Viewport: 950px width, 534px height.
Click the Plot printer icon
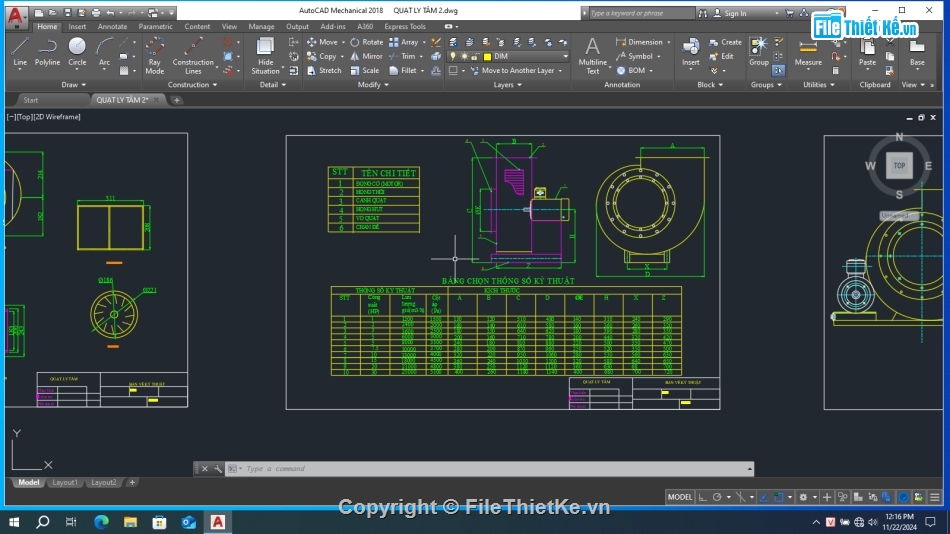[x=96, y=13]
